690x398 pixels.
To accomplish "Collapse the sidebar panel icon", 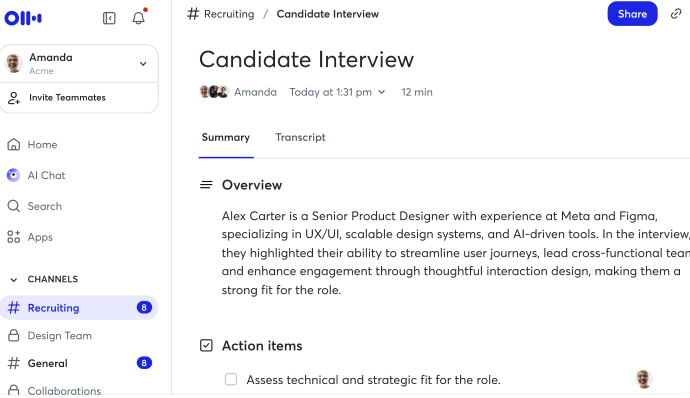I will pos(109,18).
